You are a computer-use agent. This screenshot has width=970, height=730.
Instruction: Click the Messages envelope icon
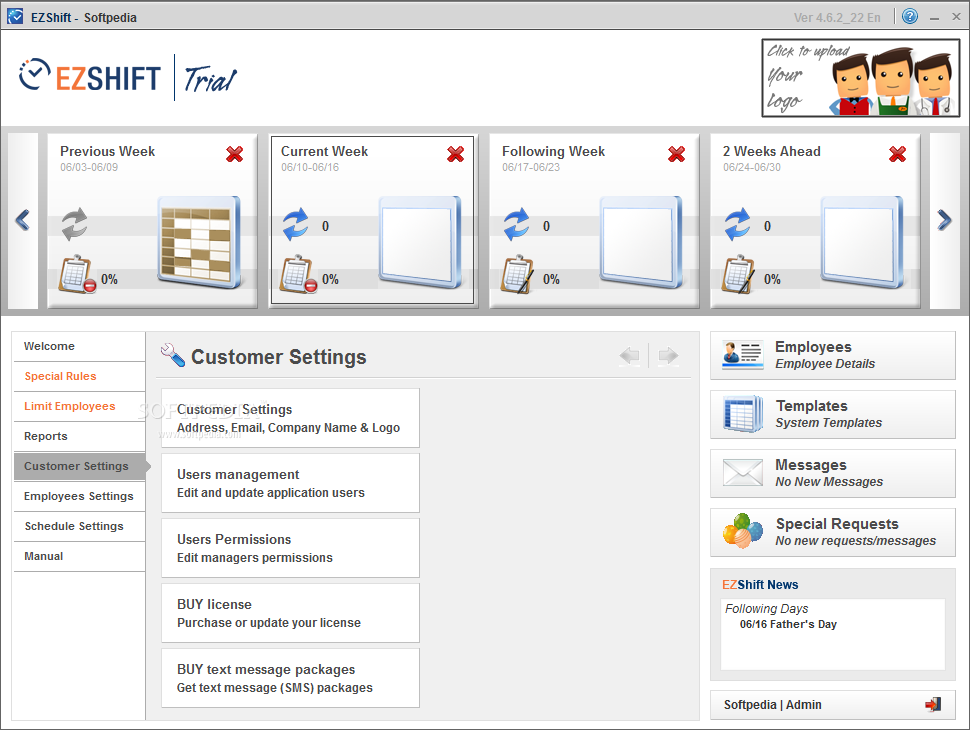tap(742, 473)
